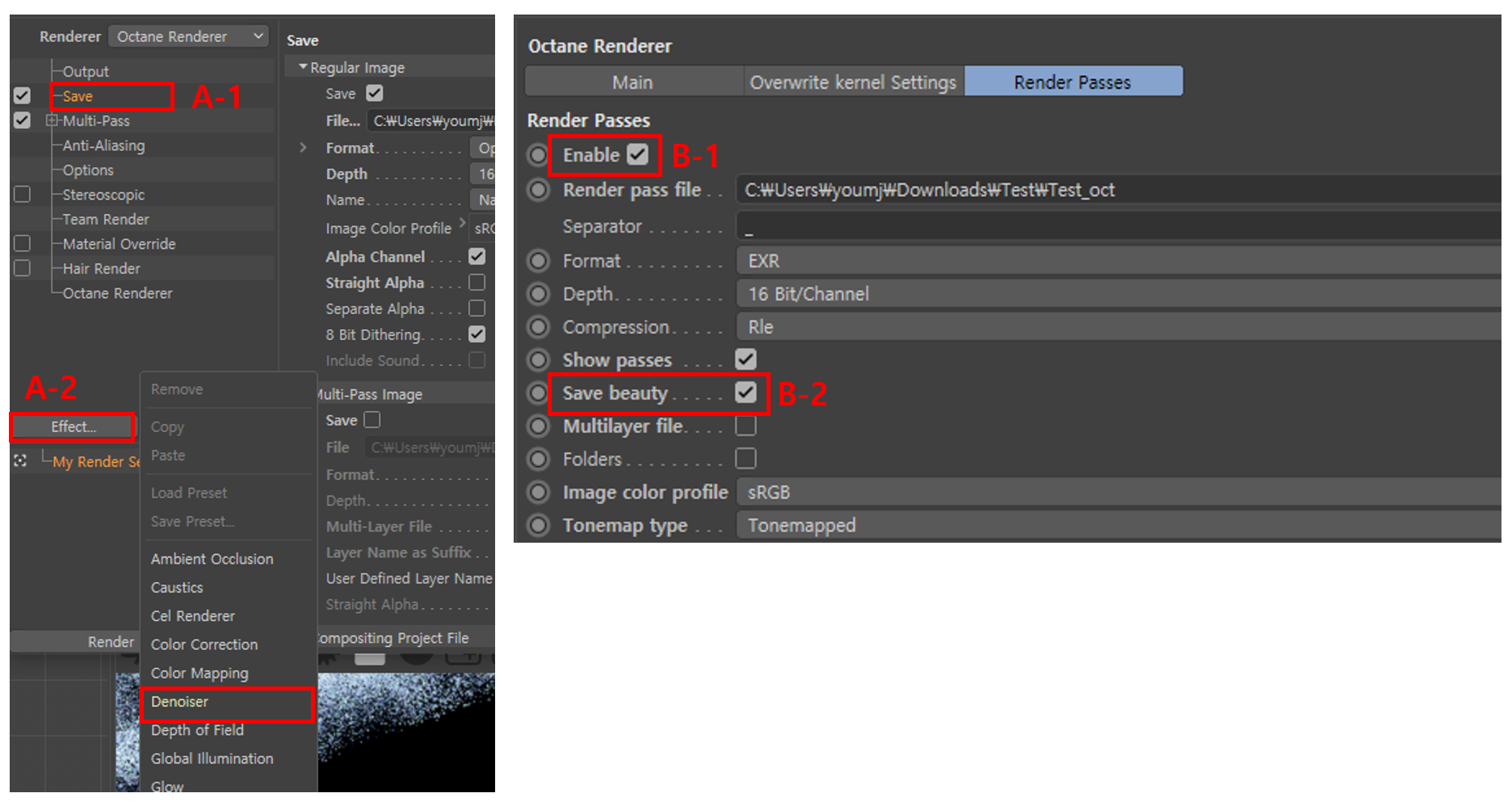Enable the Material Override checkbox

(22, 244)
